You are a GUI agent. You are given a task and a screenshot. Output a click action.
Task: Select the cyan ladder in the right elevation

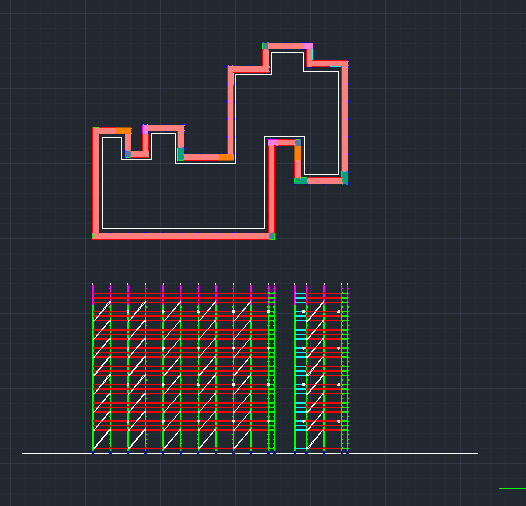[301, 371]
